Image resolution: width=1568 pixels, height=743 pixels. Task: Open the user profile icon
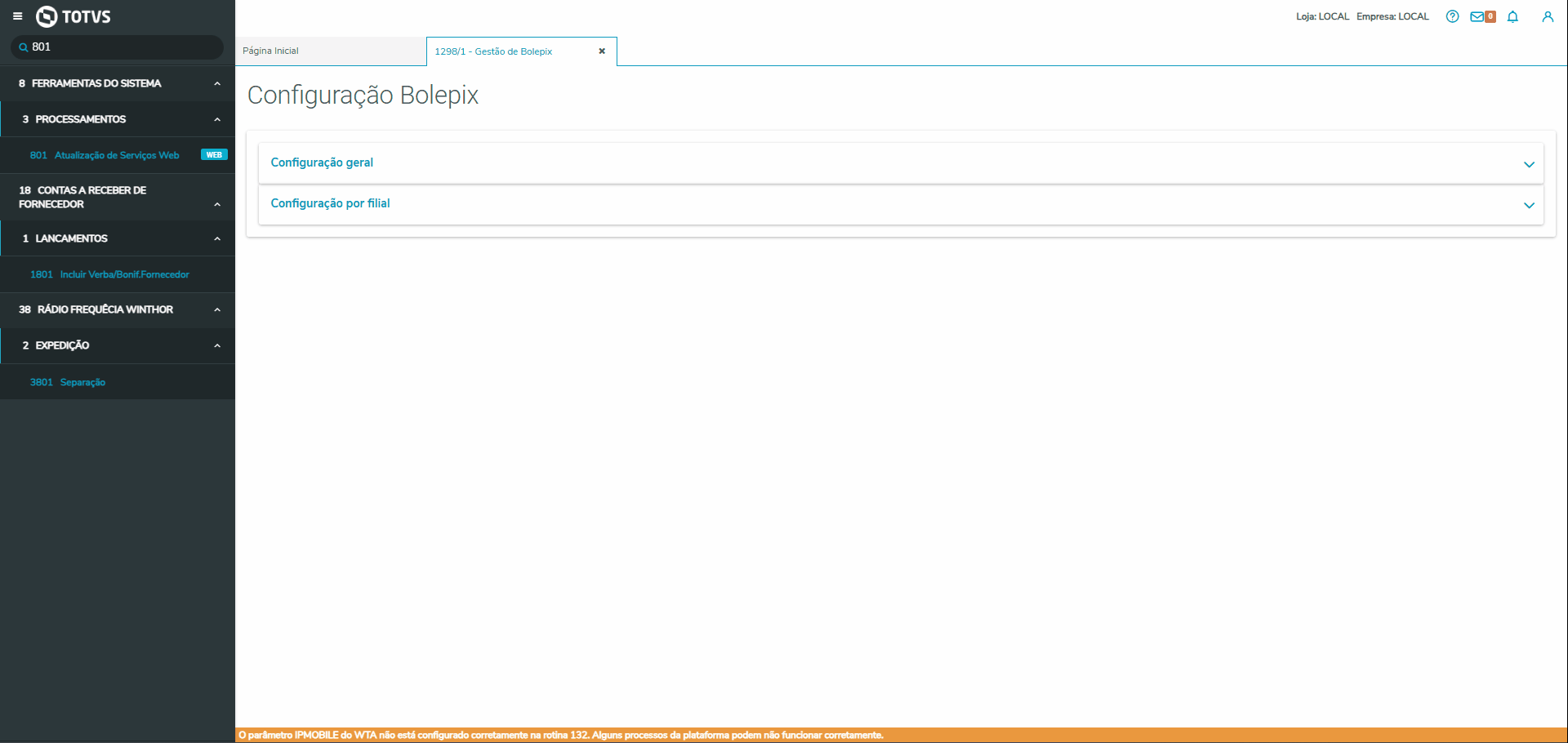1548,16
